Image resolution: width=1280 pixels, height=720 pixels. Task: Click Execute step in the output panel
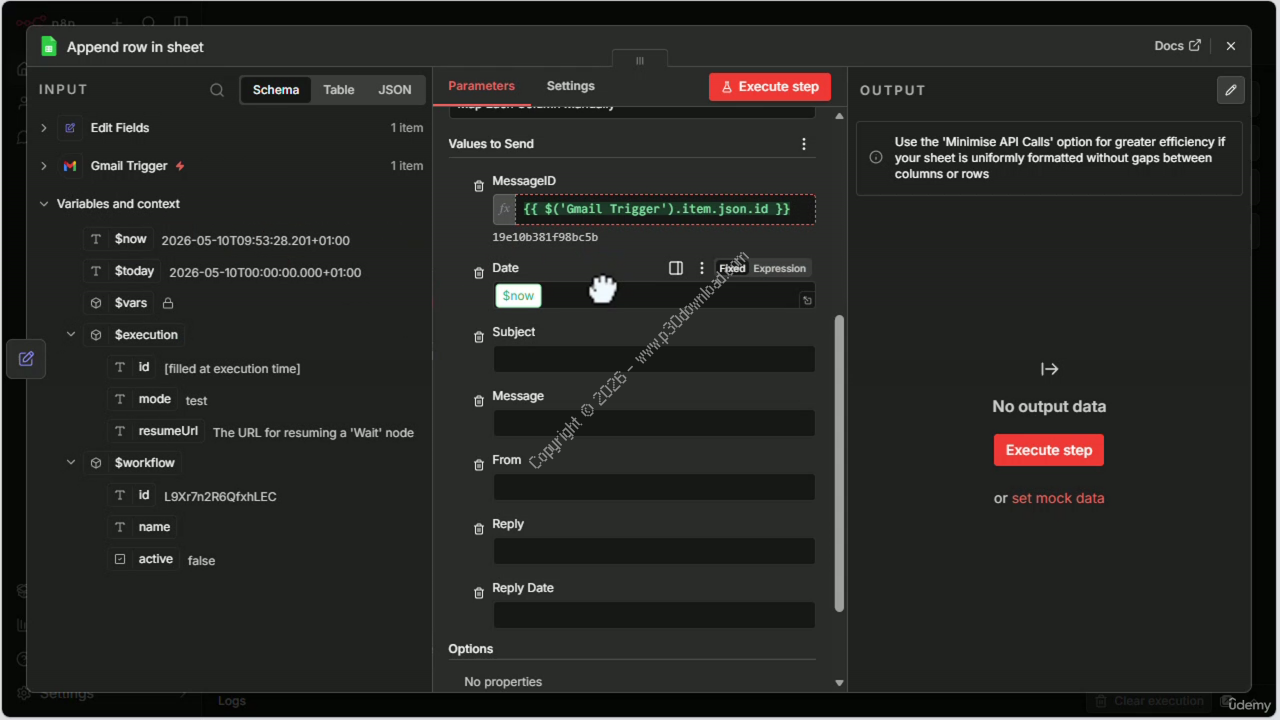click(1049, 450)
